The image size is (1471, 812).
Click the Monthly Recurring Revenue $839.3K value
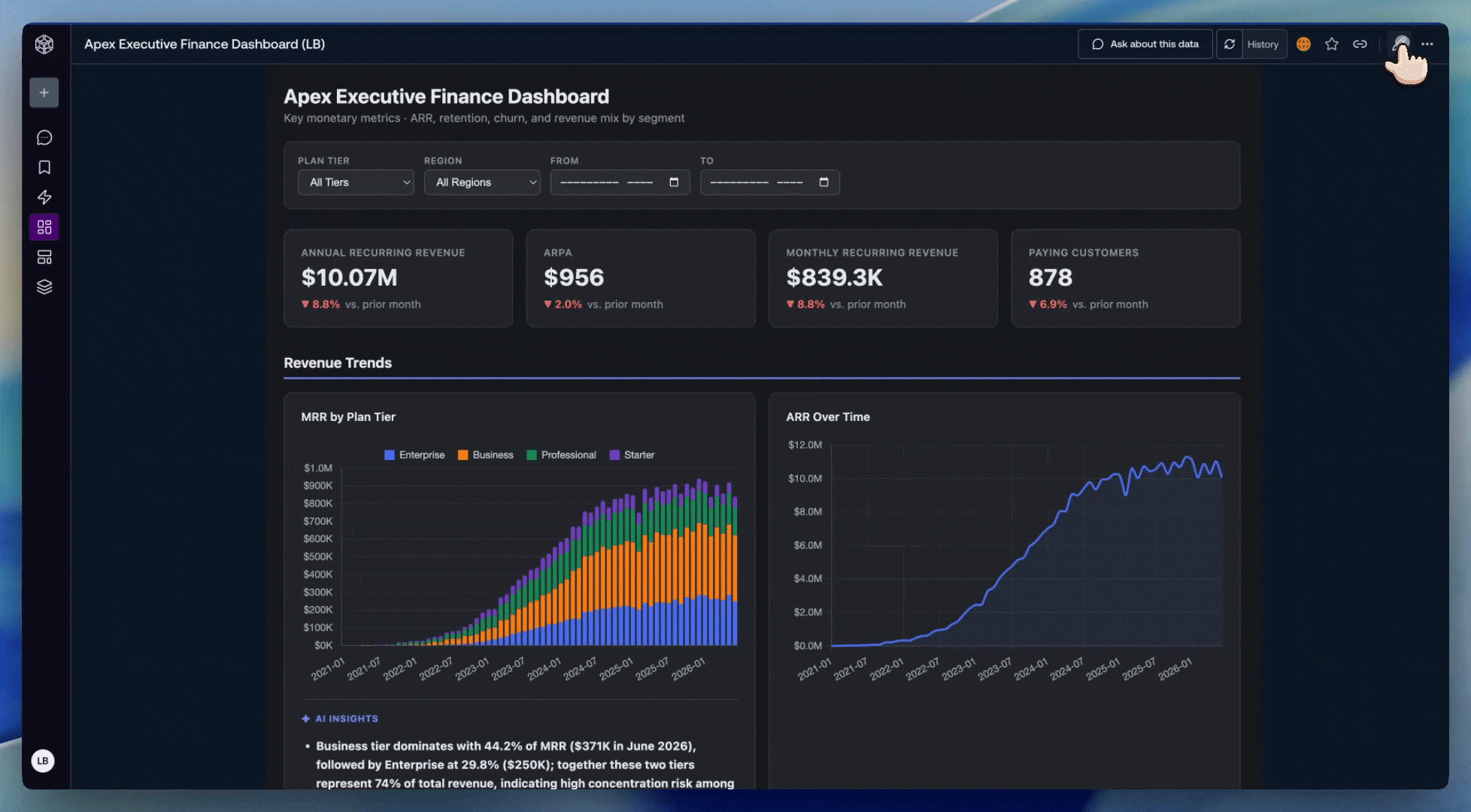(835, 277)
